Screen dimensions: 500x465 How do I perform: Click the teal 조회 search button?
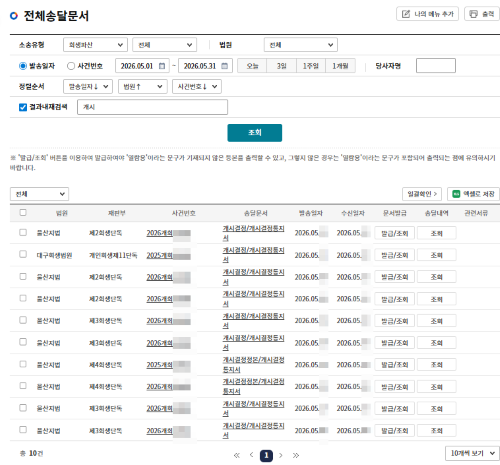pos(255,133)
